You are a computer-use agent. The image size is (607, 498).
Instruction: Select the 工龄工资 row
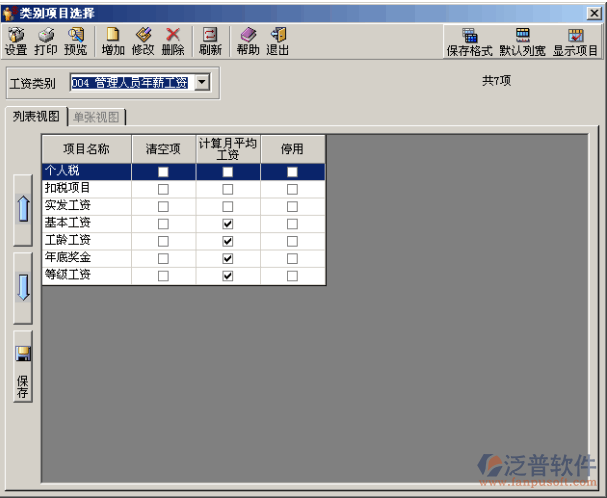point(183,241)
